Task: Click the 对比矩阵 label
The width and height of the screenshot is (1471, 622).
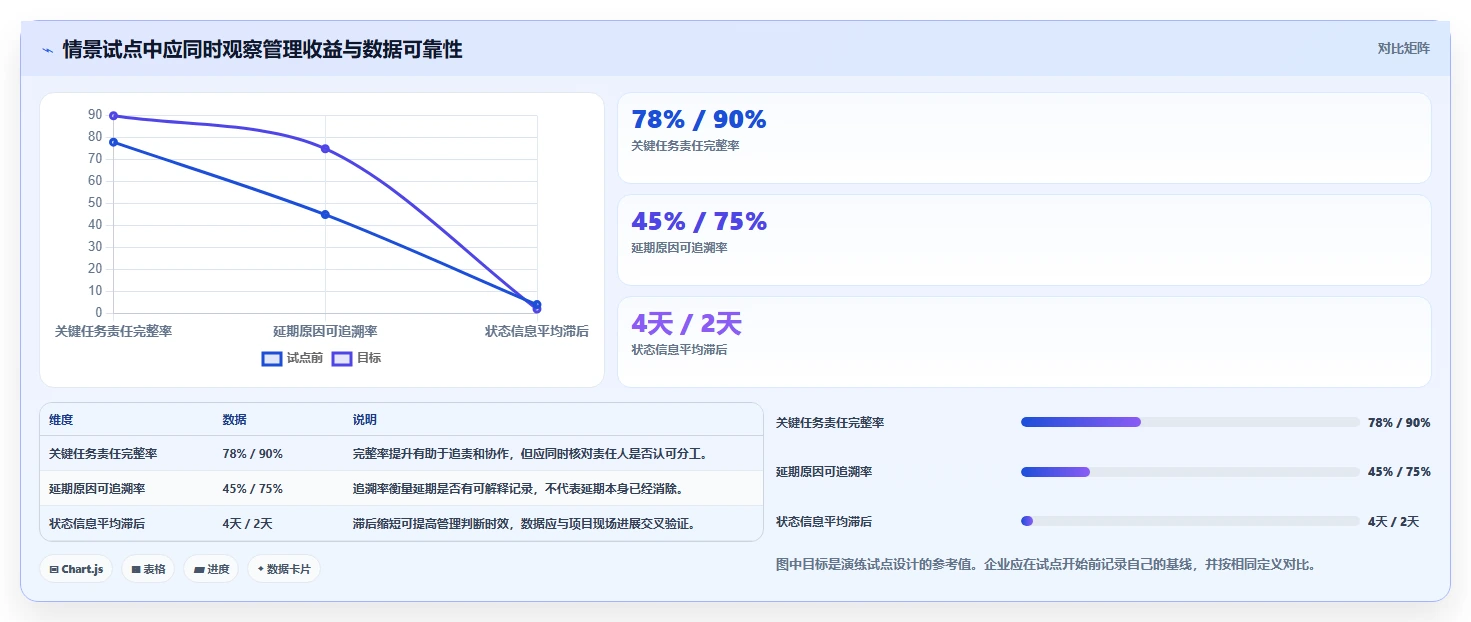Action: point(1403,48)
